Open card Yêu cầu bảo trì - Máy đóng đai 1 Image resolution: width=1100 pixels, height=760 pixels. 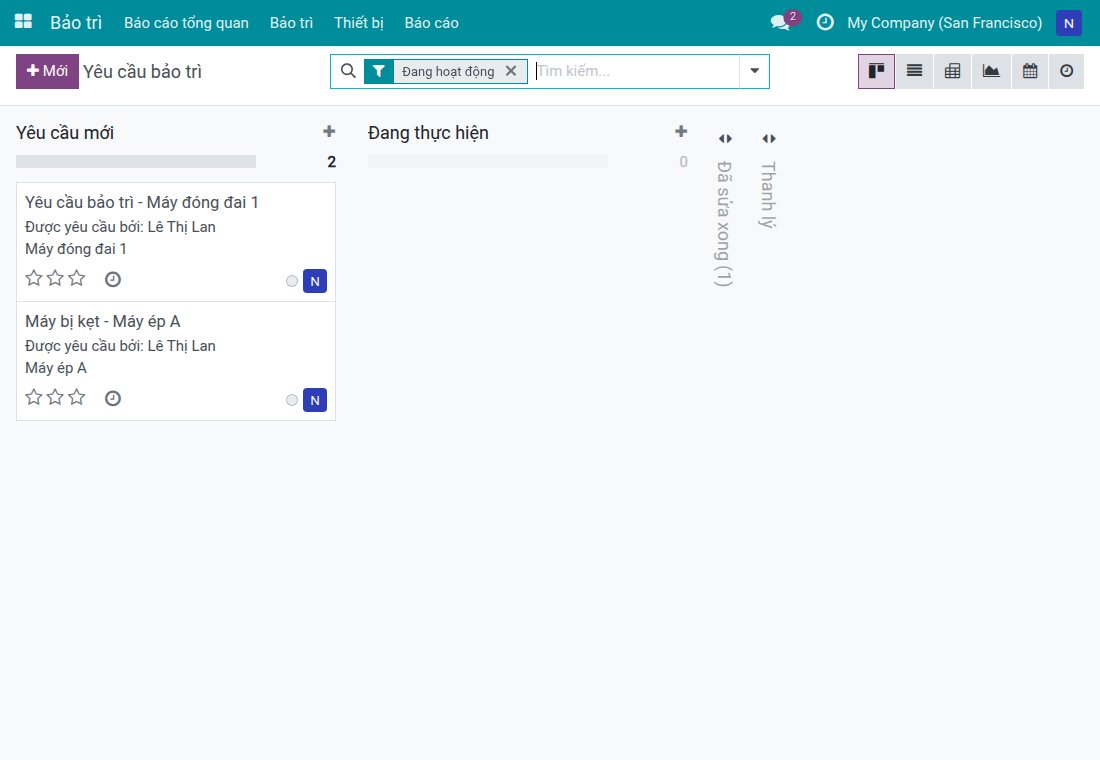[x=175, y=242]
